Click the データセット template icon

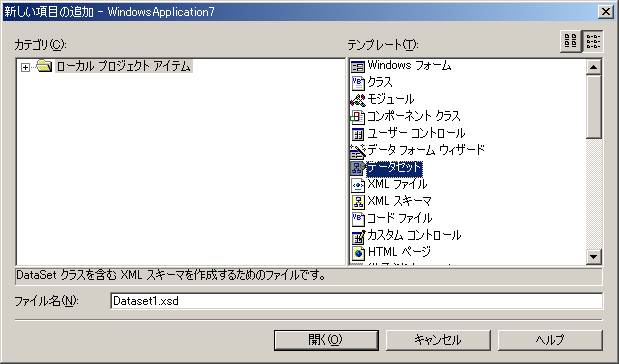pos(358,168)
